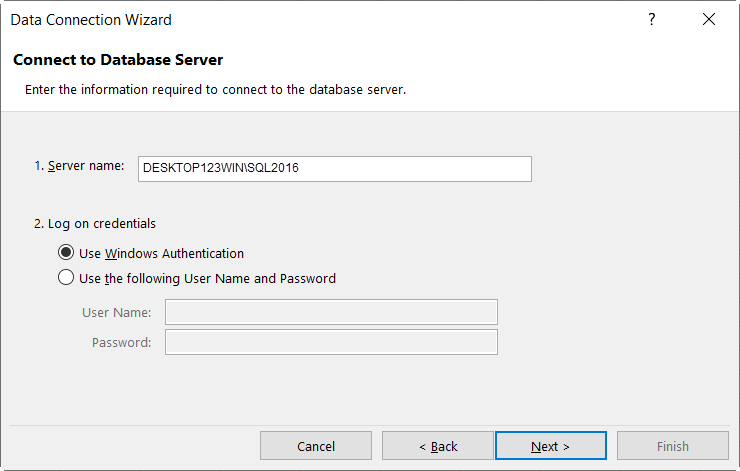Click the greyed-out Finish button

pyautogui.click(x=673, y=446)
